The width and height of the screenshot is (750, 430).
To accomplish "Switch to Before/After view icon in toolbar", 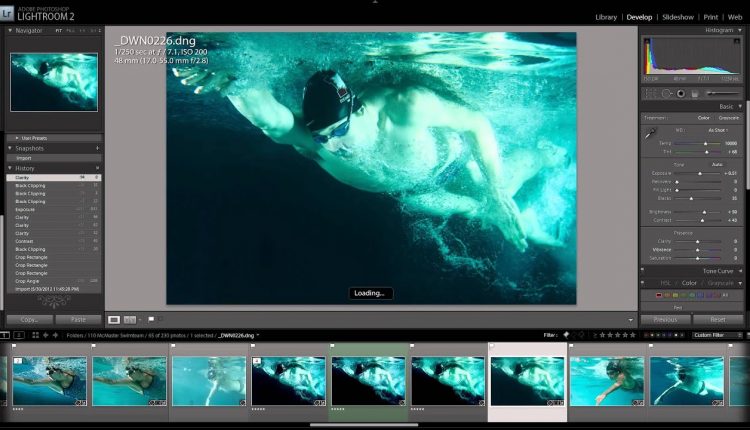I will point(130,320).
